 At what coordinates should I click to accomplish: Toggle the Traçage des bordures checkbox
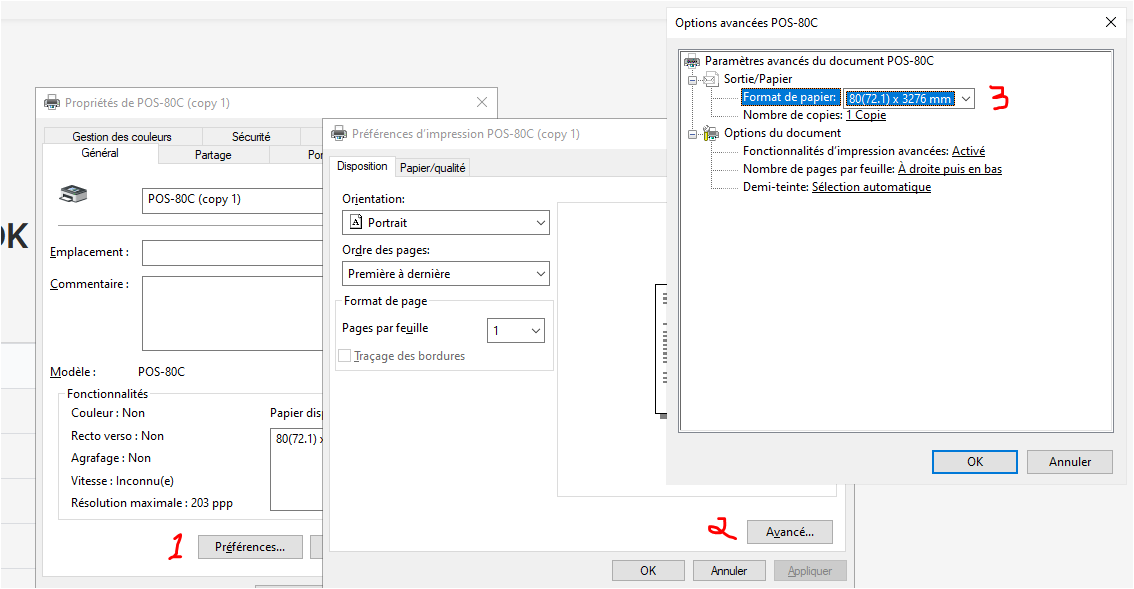(345, 356)
